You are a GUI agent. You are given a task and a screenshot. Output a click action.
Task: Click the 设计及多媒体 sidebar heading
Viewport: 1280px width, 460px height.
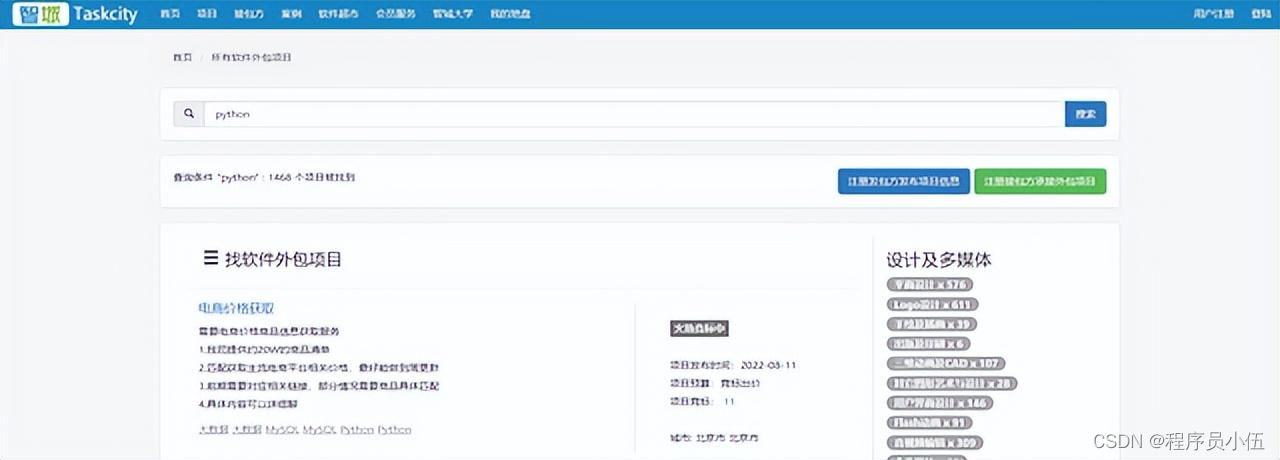[939, 259]
